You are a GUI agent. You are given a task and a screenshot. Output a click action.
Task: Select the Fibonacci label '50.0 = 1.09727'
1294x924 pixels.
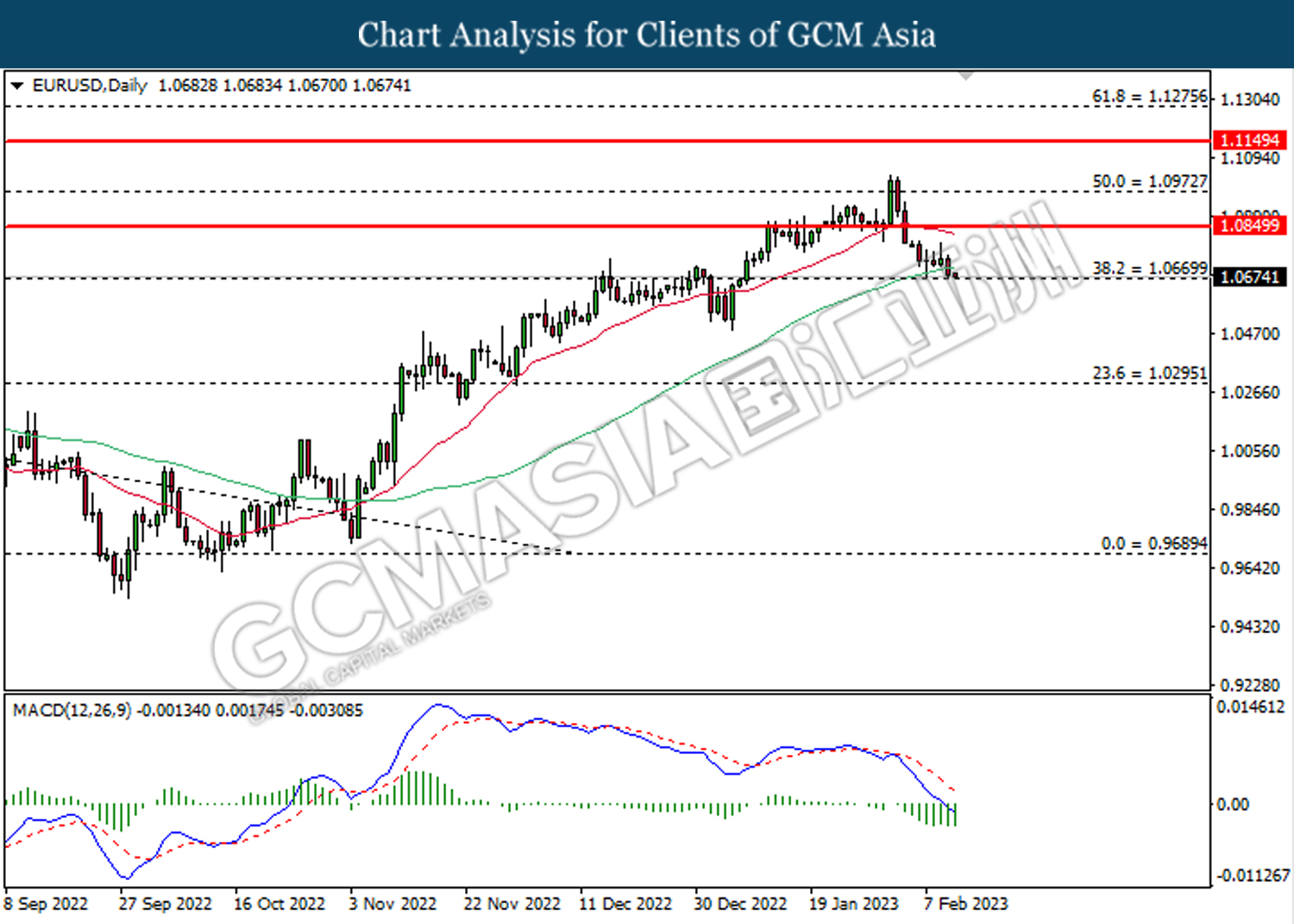click(1150, 182)
